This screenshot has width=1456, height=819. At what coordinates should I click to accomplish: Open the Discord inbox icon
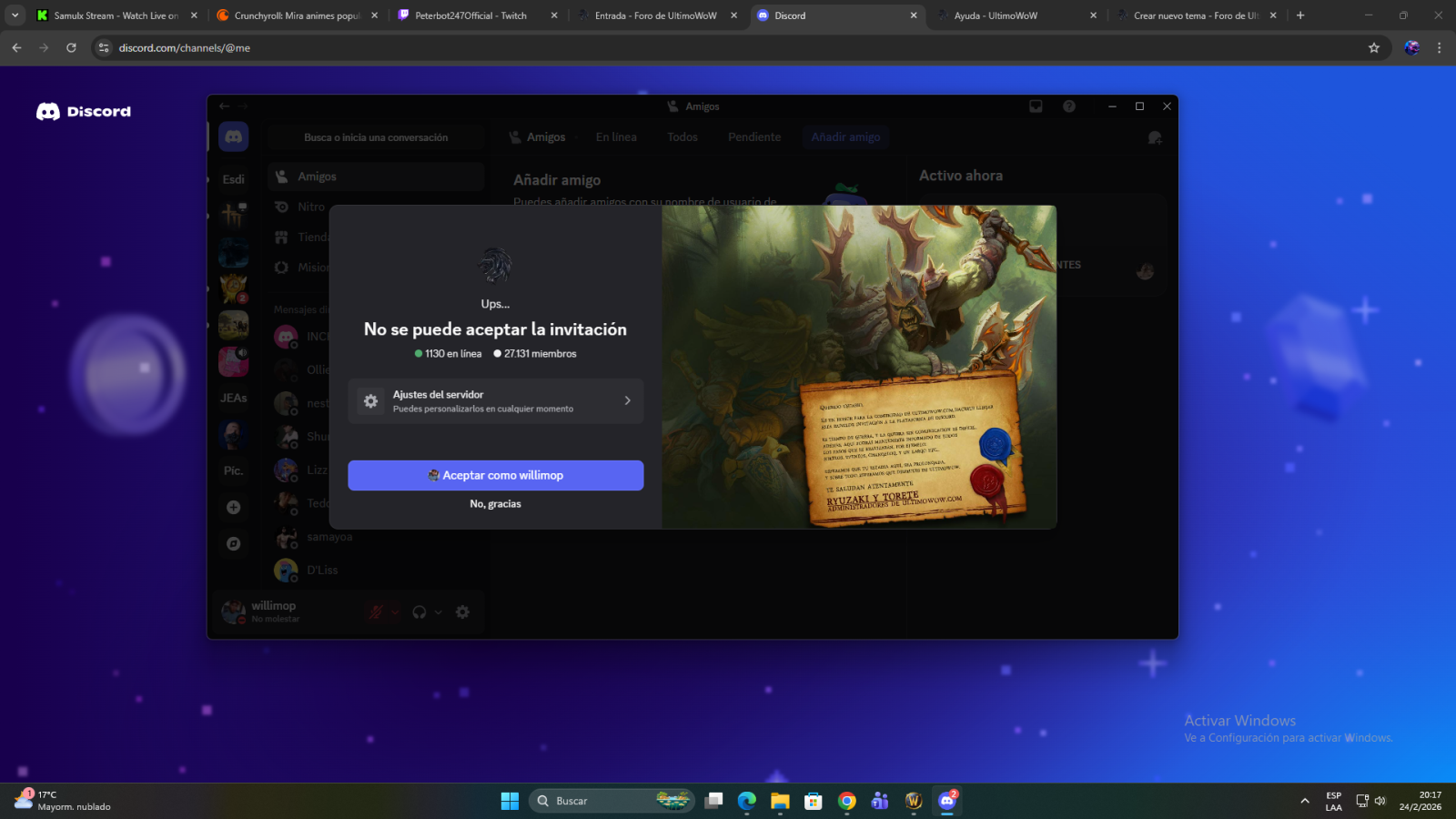[1036, 106]
